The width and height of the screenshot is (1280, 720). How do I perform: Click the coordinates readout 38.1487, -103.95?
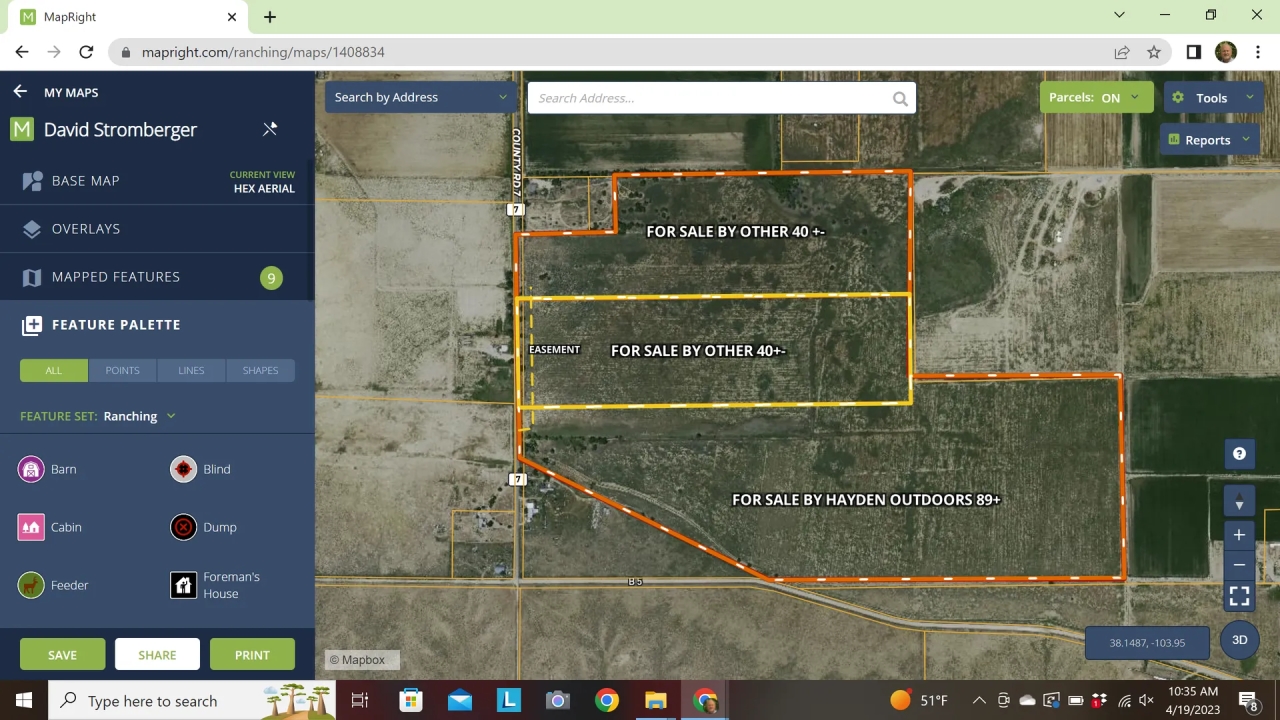pyautogui.click(x=1147, y=643)
